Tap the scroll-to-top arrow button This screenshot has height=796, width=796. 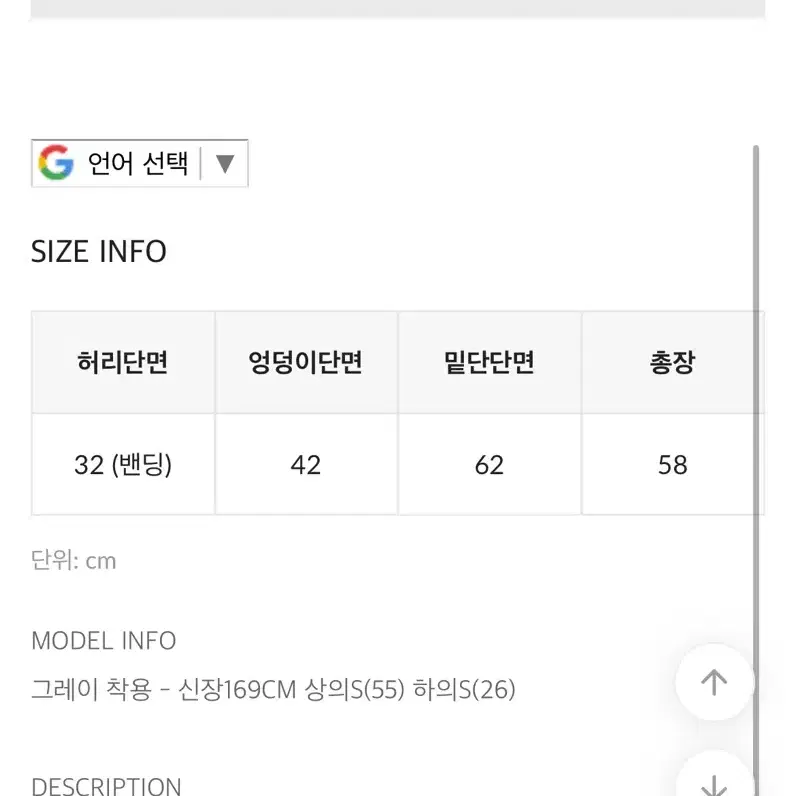pyautogui.click(x=714, y=682)
